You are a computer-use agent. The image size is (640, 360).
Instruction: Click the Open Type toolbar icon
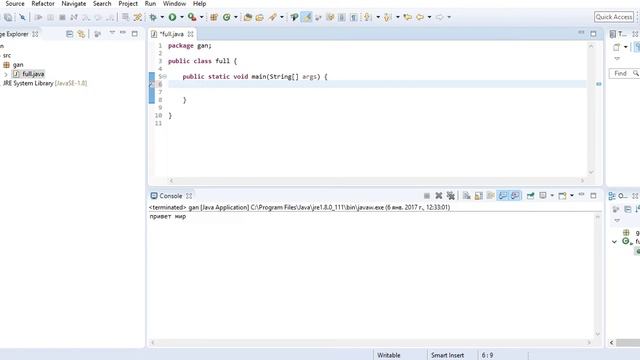click(x=247, y=17)
